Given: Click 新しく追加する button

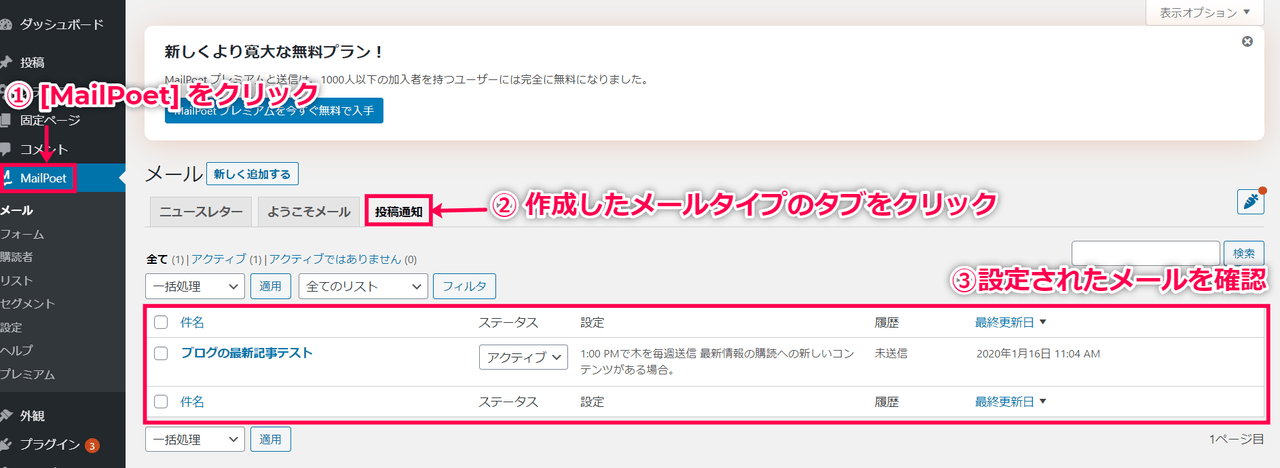Looking at the screenshot, I should click(x=252, y=174).
